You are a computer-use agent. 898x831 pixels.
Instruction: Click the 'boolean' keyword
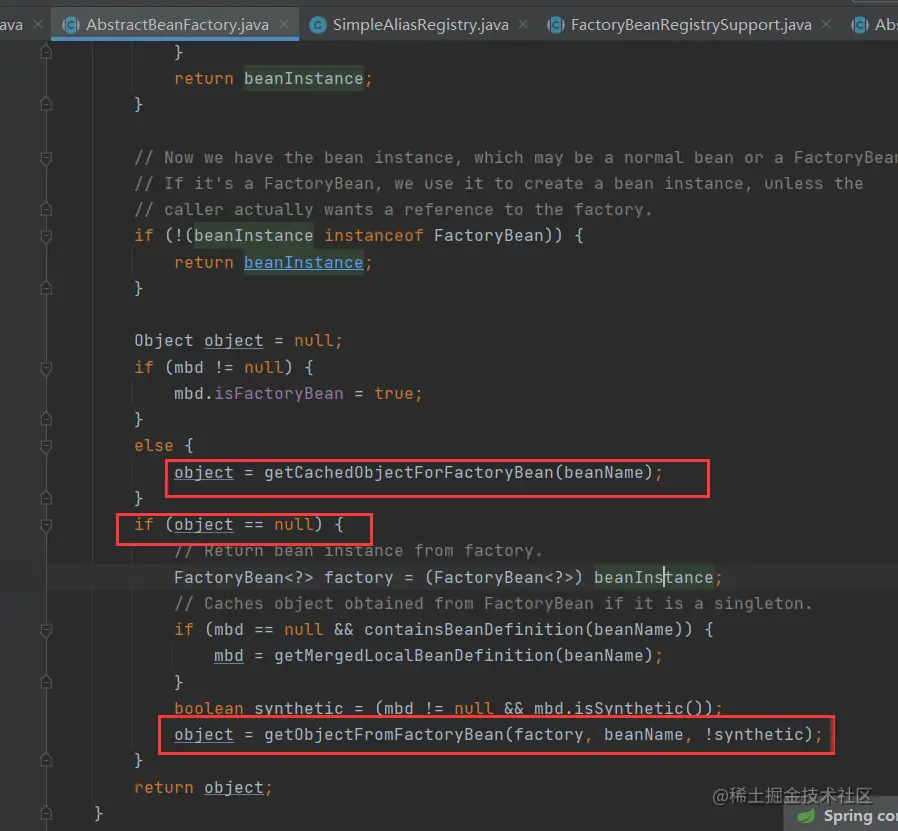point(208,708)
